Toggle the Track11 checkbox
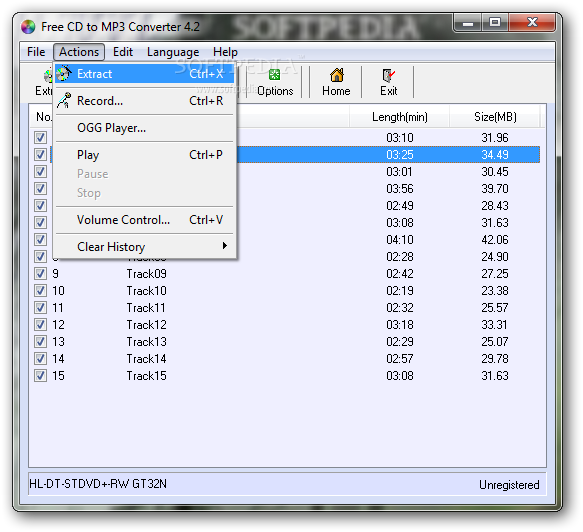 (x=40, y=307)
